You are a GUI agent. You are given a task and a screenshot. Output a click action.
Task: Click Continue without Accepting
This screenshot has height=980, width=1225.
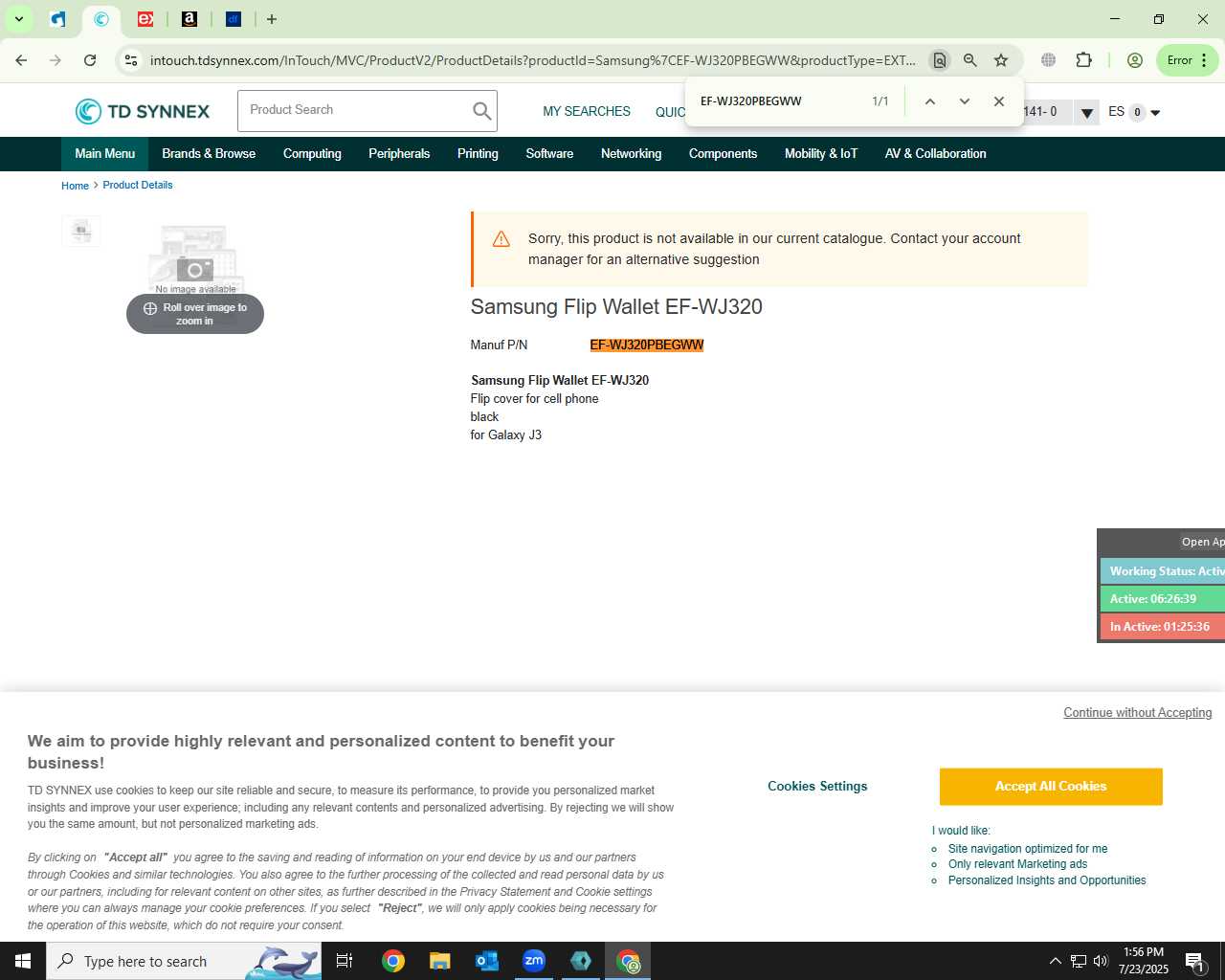pos(1138,713)
